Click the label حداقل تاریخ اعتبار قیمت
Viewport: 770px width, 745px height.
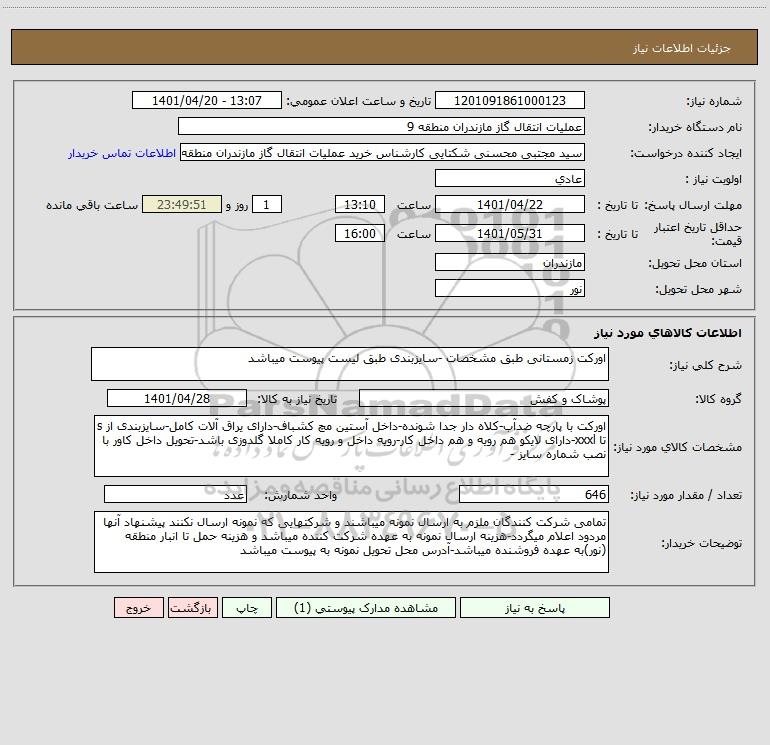pyautogui.click(x=698, y=234)
